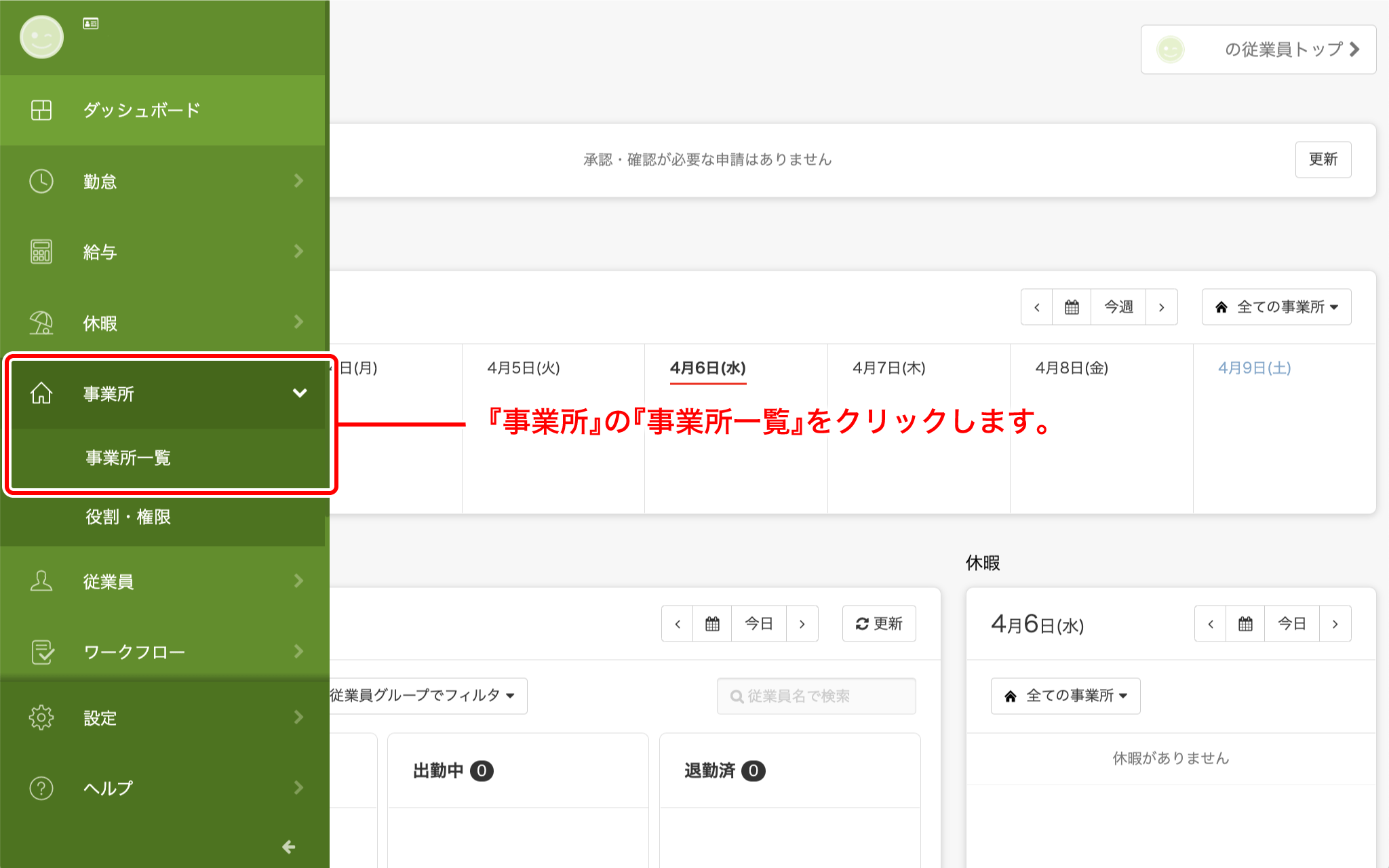Open the ダッシュボード sidebar icon

click(x=41, y=110)
